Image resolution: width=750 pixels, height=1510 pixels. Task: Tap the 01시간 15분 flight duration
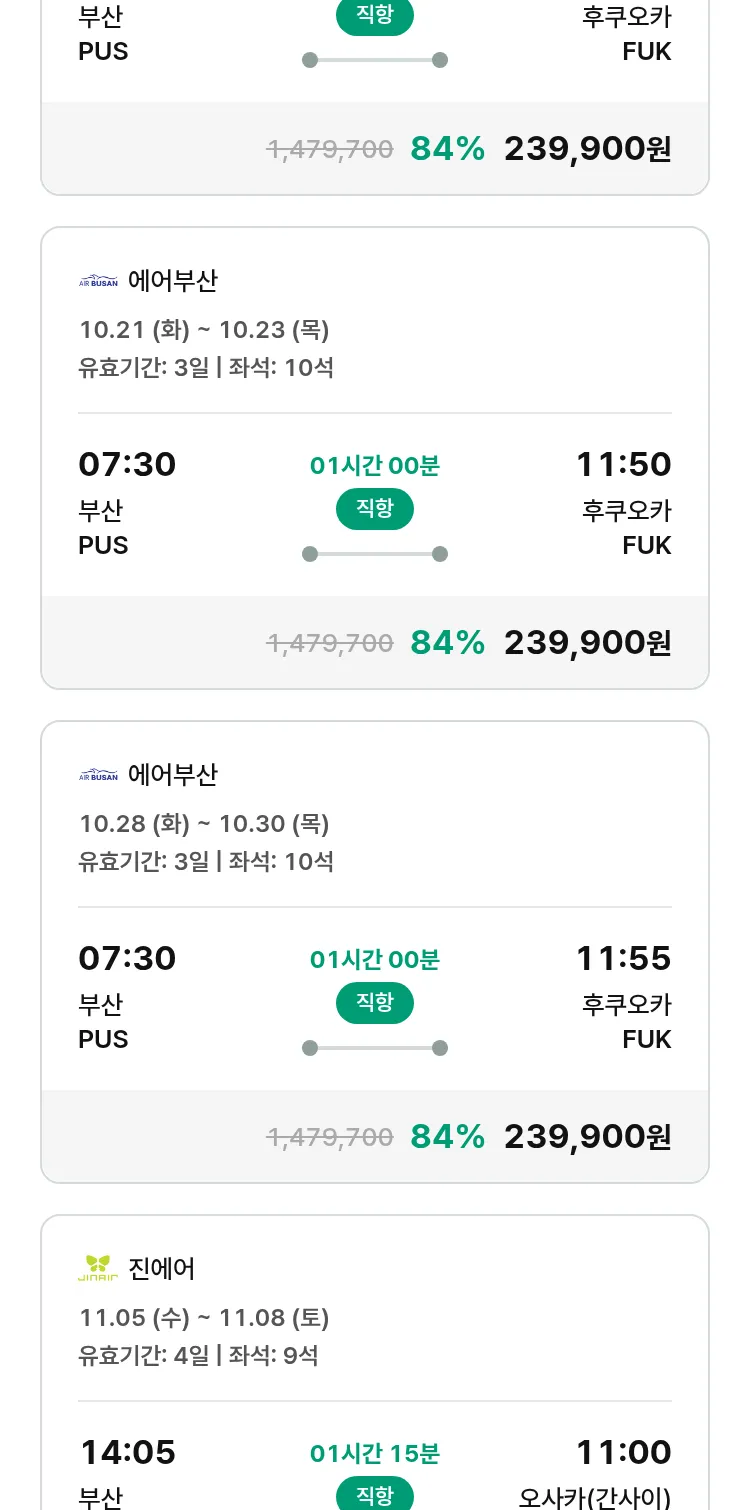point(374,1453)
